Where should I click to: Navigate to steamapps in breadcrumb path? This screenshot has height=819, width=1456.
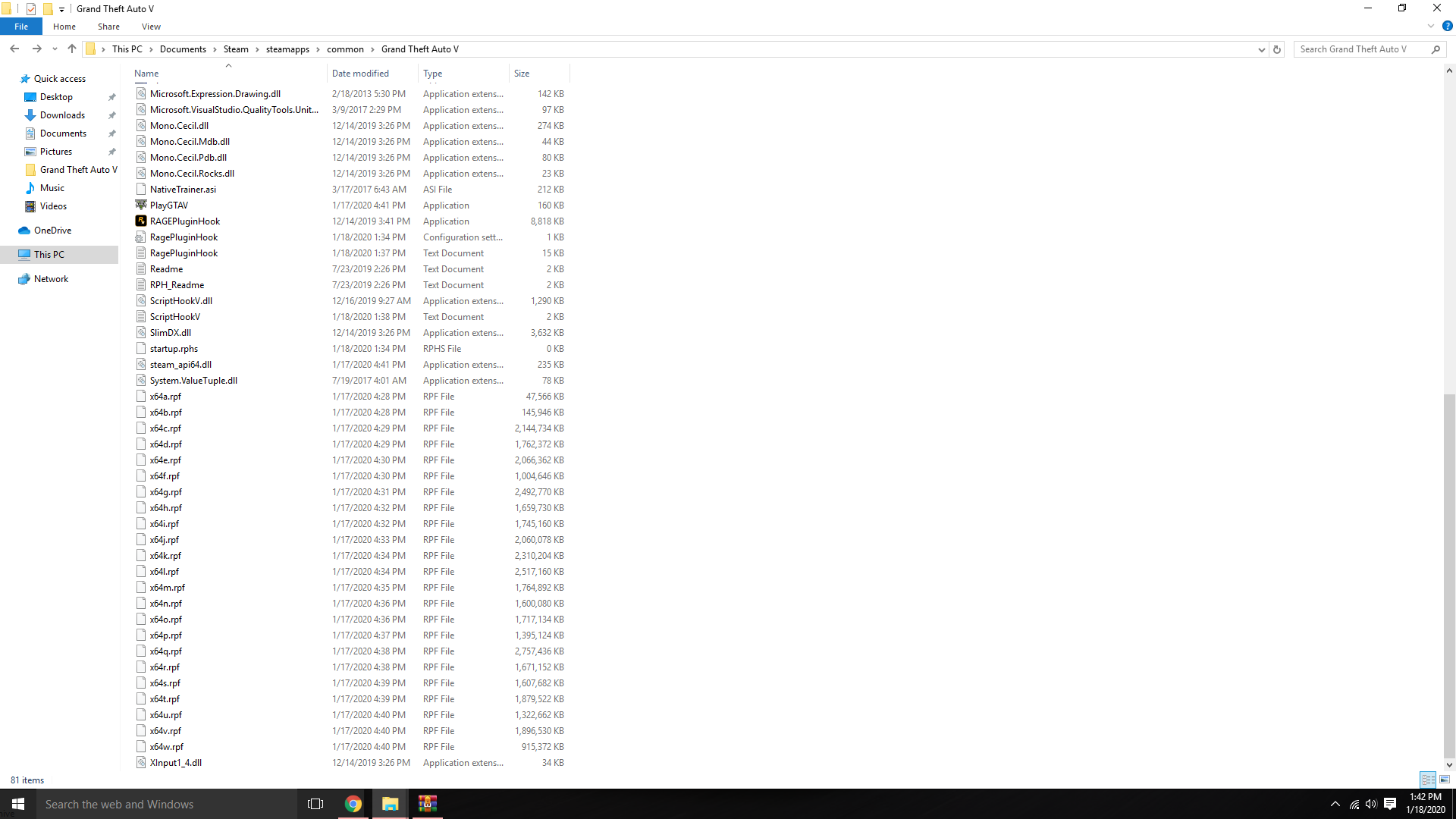(287, 49)
